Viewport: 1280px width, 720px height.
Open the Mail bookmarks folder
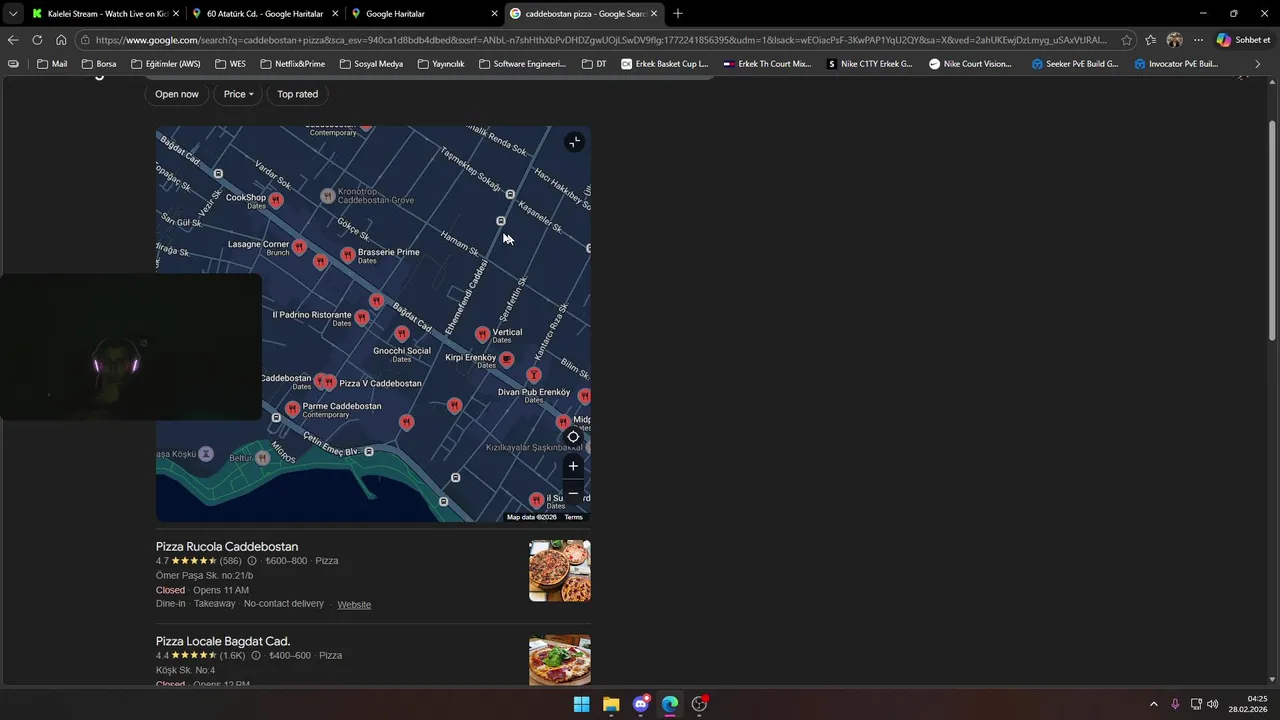coord(52,64)
